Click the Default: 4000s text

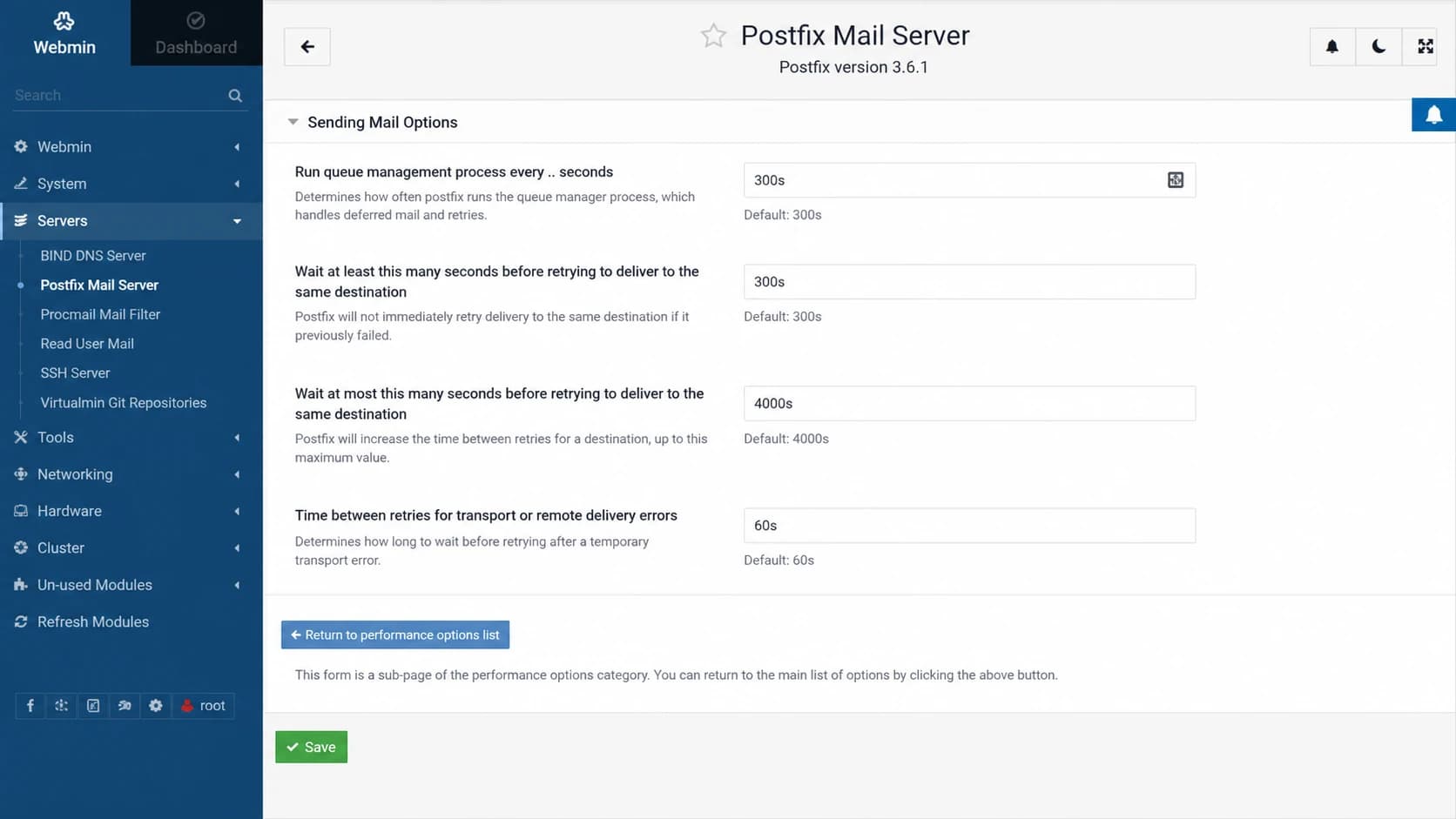[786, 439]
